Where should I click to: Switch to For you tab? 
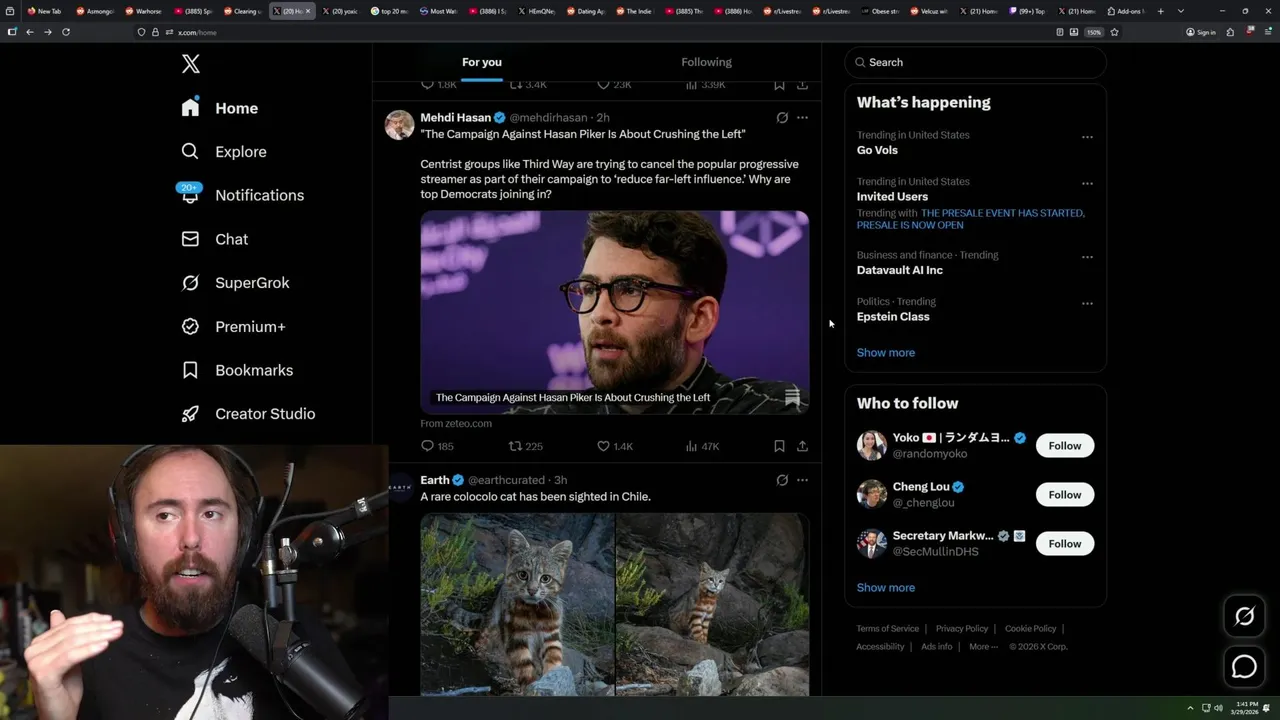[x=482, y=62]
